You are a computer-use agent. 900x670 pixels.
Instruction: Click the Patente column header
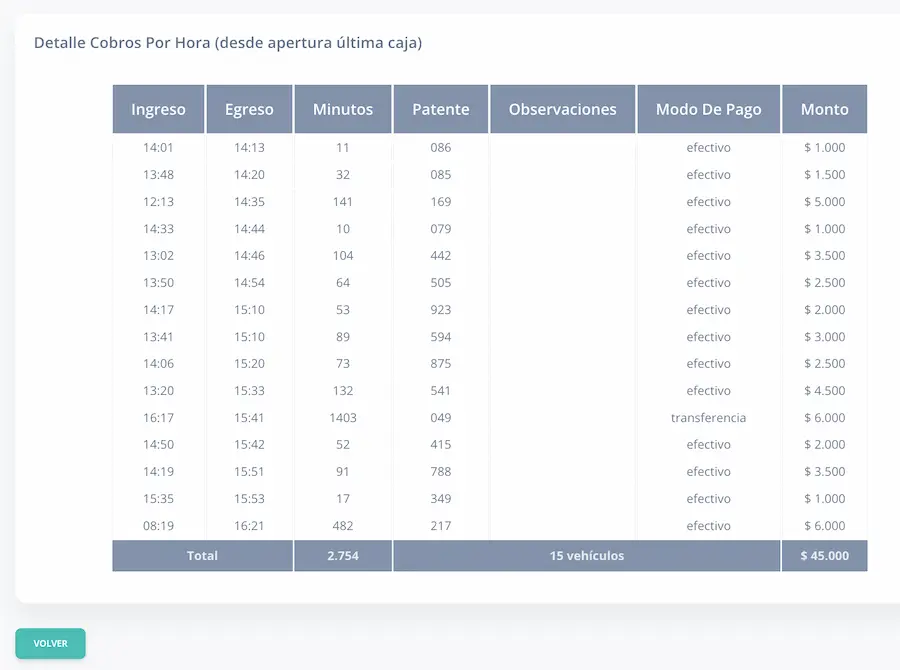click(440, 109)
